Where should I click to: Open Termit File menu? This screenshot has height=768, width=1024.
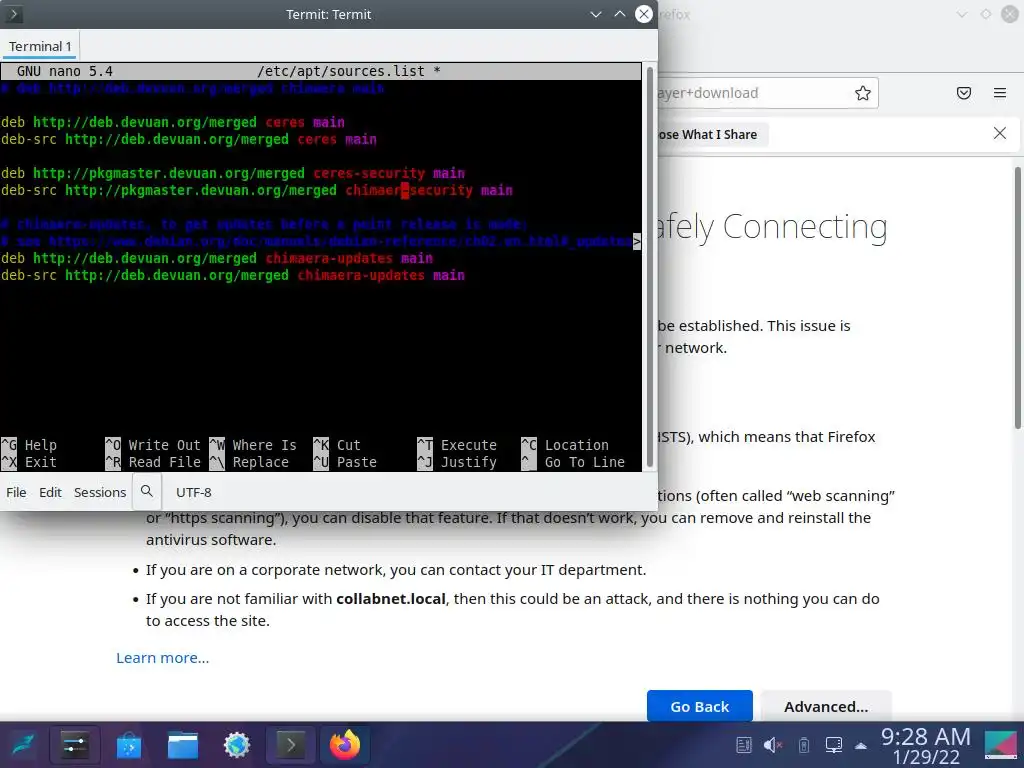click(16, 492)
